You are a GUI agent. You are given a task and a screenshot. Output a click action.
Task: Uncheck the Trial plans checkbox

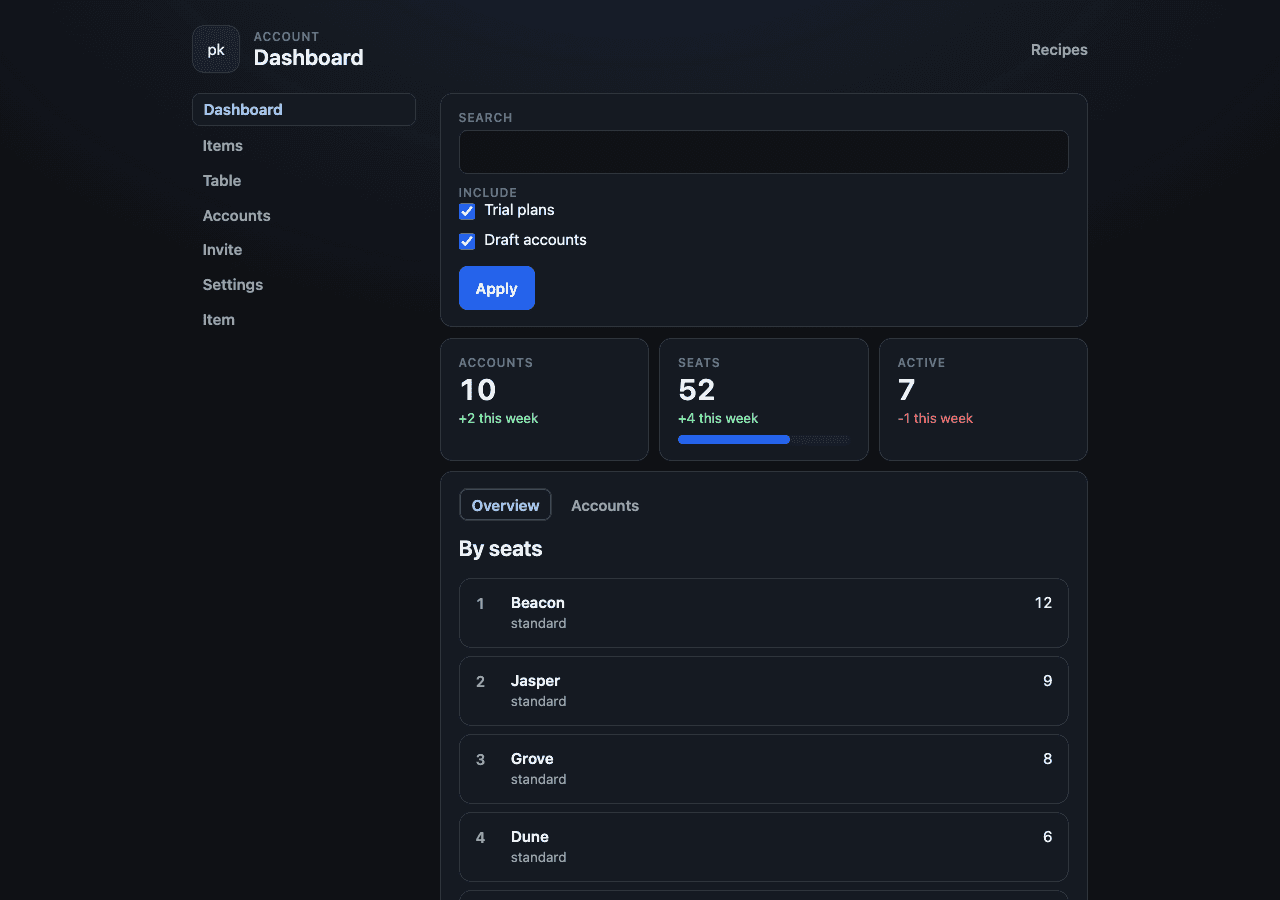tap(467, 211)
